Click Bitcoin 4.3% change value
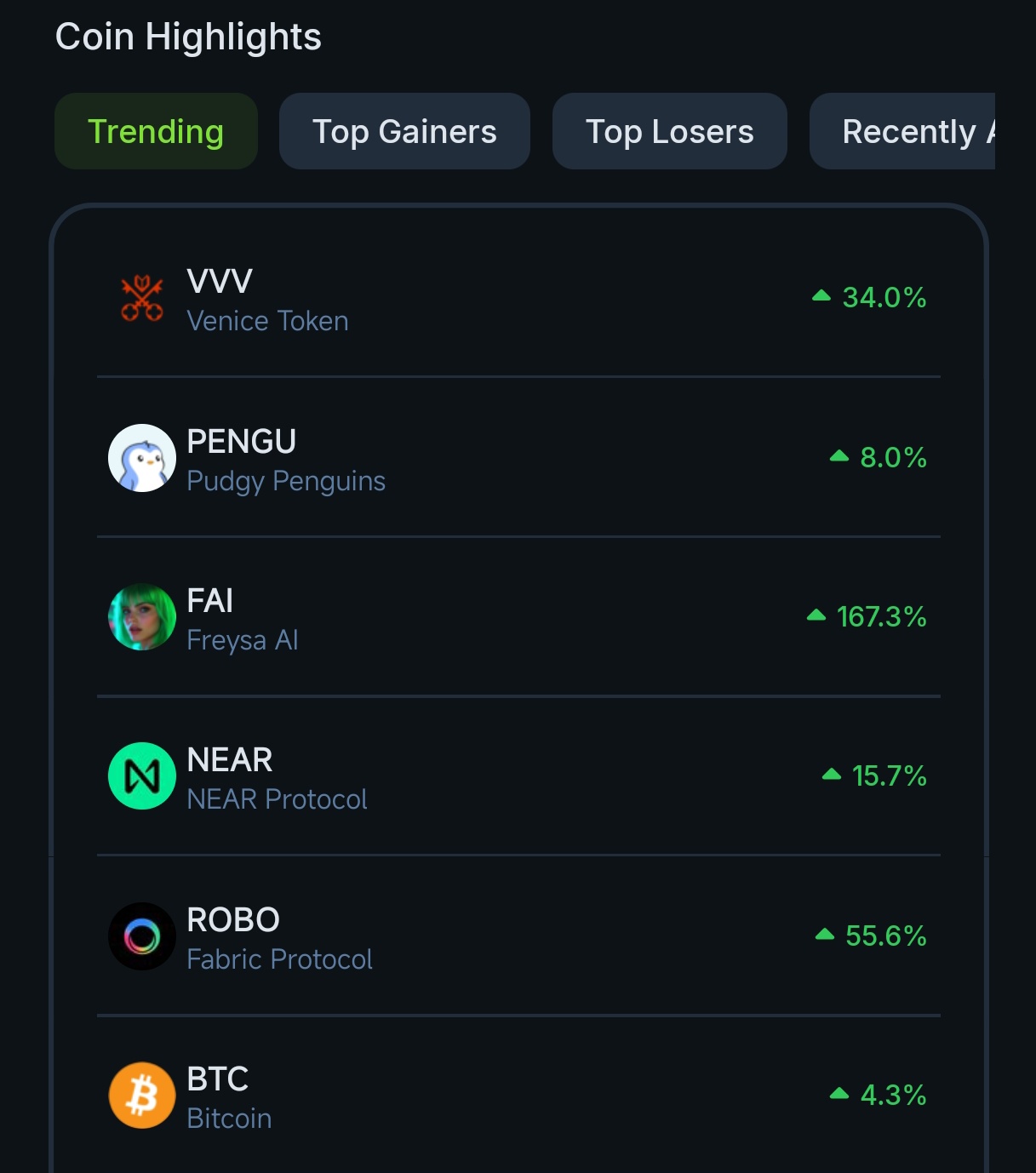The height and width of the screenshot is (1173, 1036). pyautogui.click(x=893, y=1096)
